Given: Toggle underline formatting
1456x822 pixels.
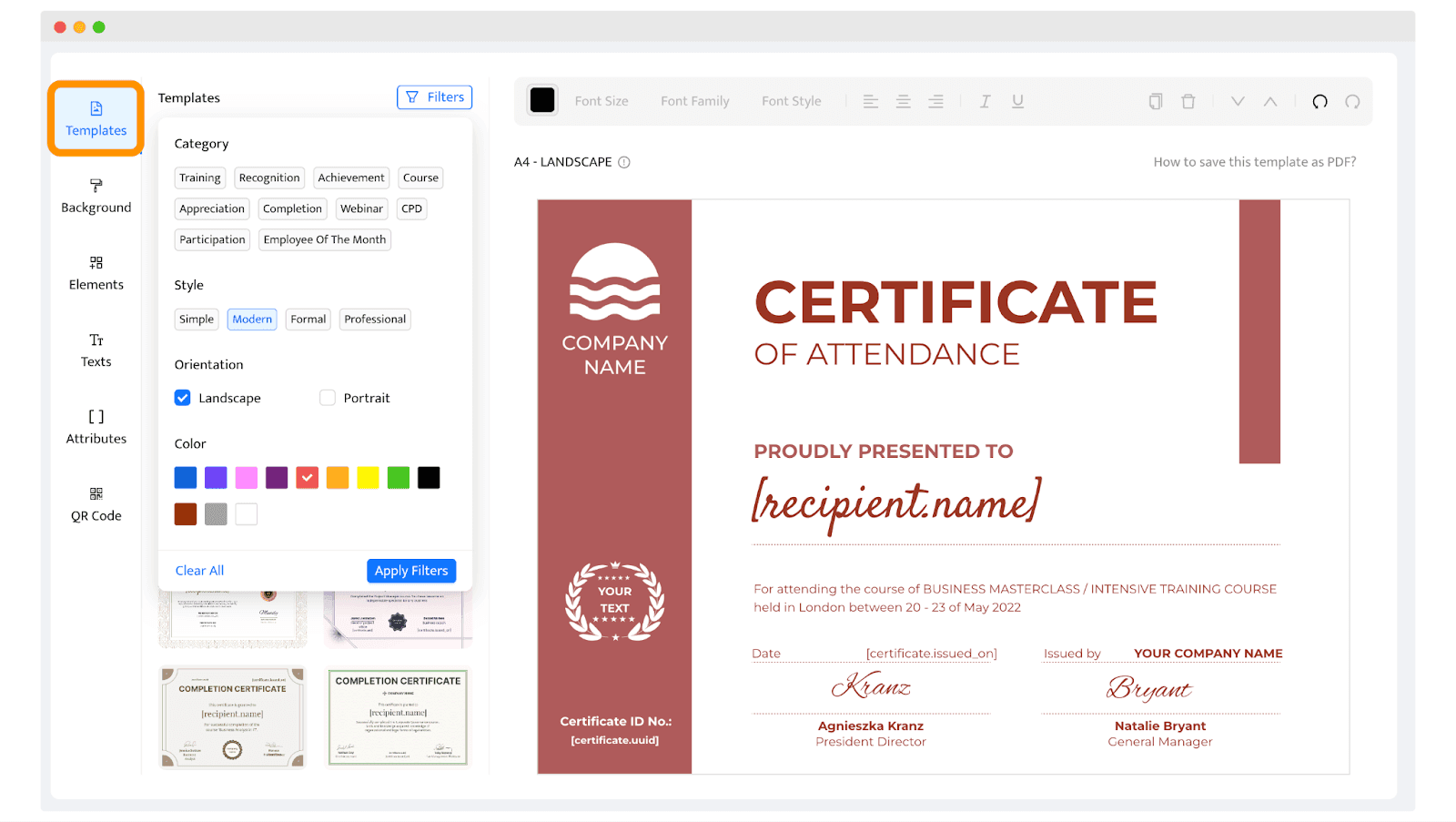Looking at the screenshot, I should 1017,101.
